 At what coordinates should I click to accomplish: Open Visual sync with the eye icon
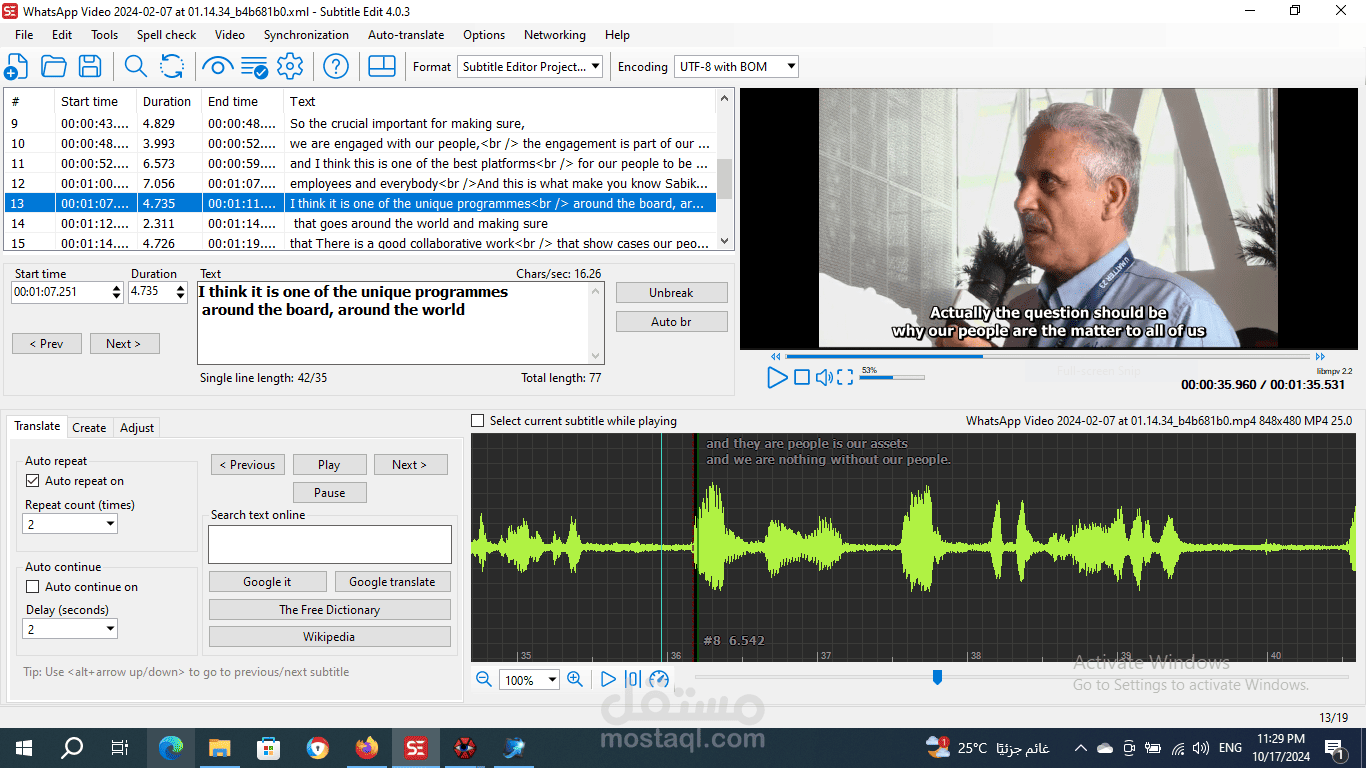click(217, 67)
